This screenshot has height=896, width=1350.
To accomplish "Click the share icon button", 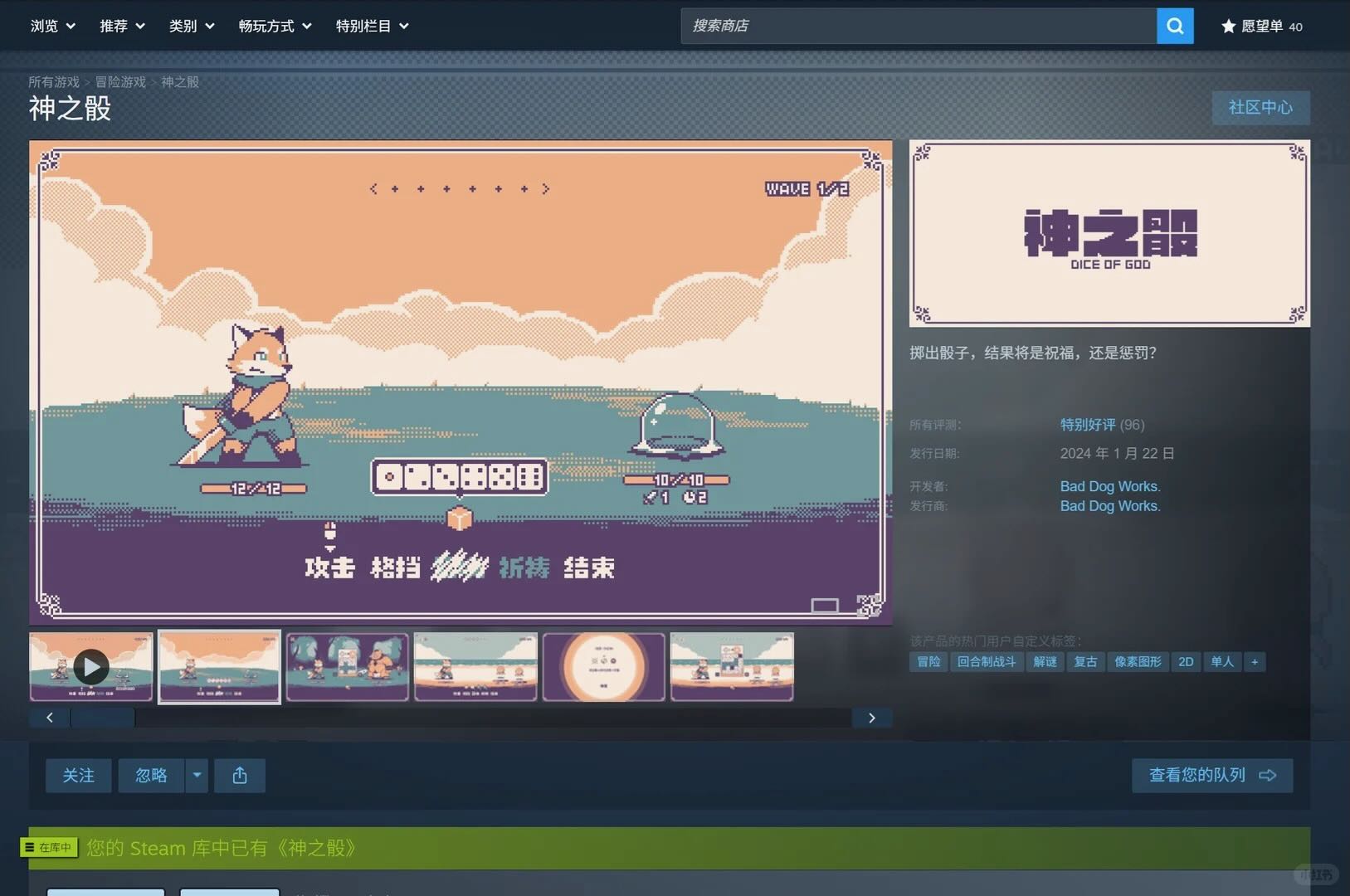I will [x=240, y=776].
